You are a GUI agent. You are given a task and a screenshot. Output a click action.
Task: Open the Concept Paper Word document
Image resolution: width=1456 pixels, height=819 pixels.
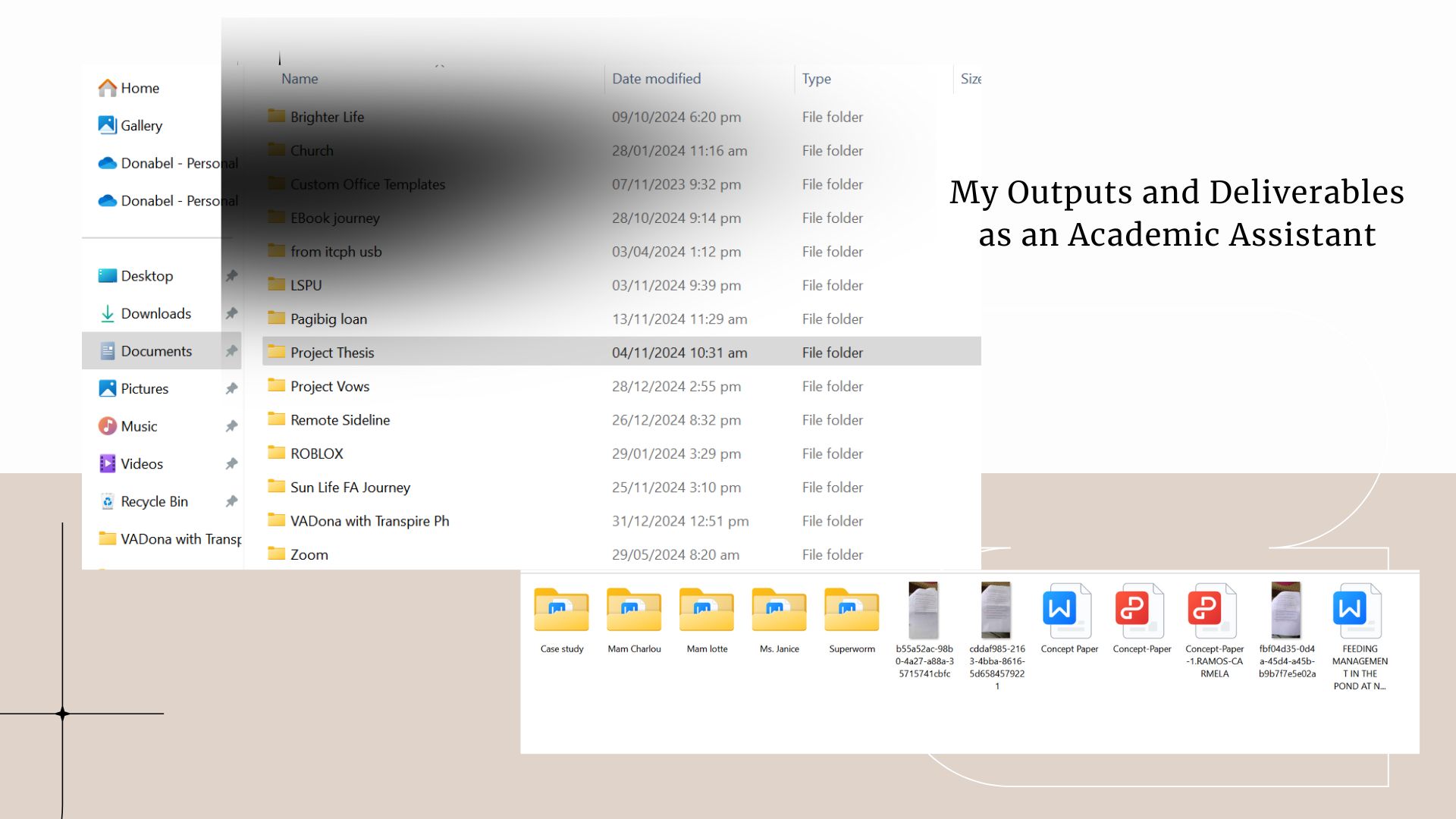(1068, 611)
